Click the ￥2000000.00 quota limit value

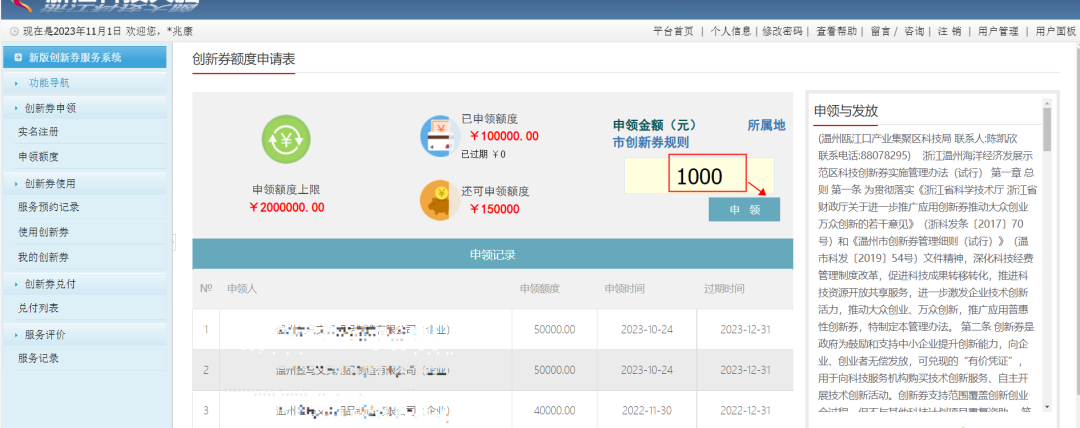[x=287, y=207]
